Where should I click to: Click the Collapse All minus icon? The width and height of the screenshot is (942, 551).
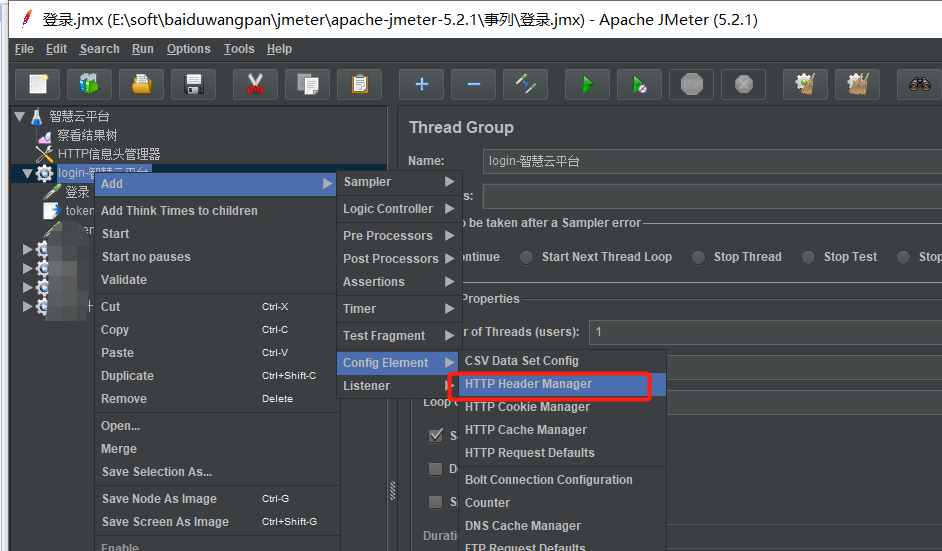(x=473, y=84)
